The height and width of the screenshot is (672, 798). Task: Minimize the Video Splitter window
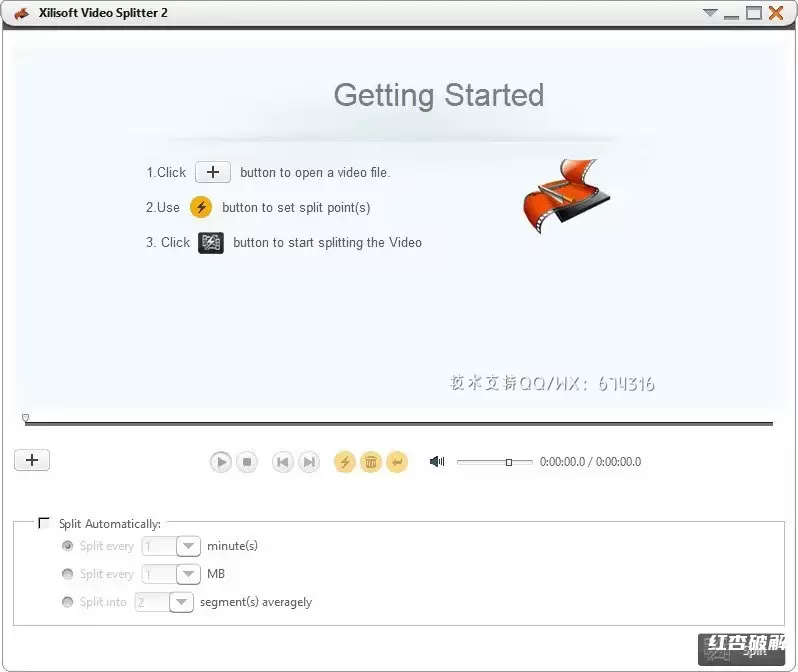(x=731, y=16)
